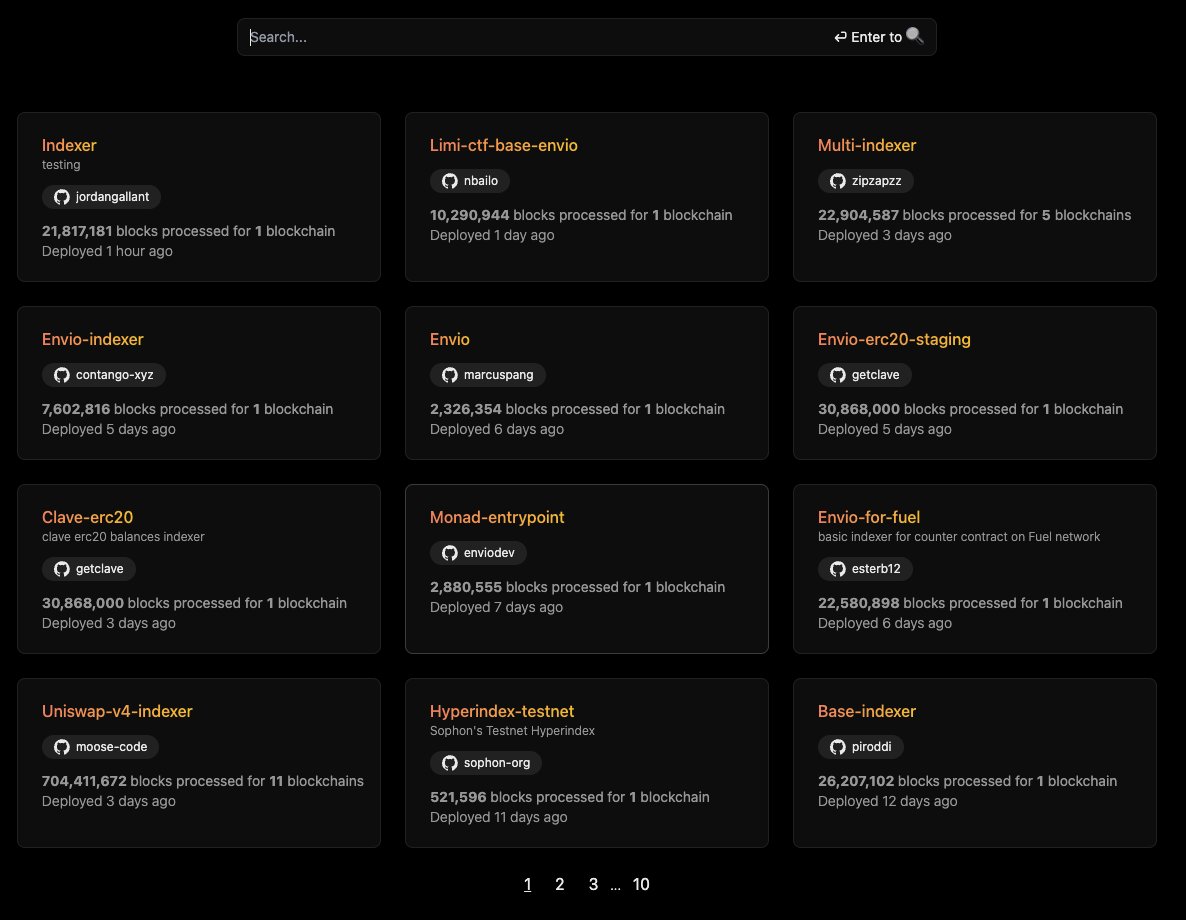Click GitHub icon next to enviodev
Image resolution: width=1186 pixels, height=920 pixels.
(450, 553)
